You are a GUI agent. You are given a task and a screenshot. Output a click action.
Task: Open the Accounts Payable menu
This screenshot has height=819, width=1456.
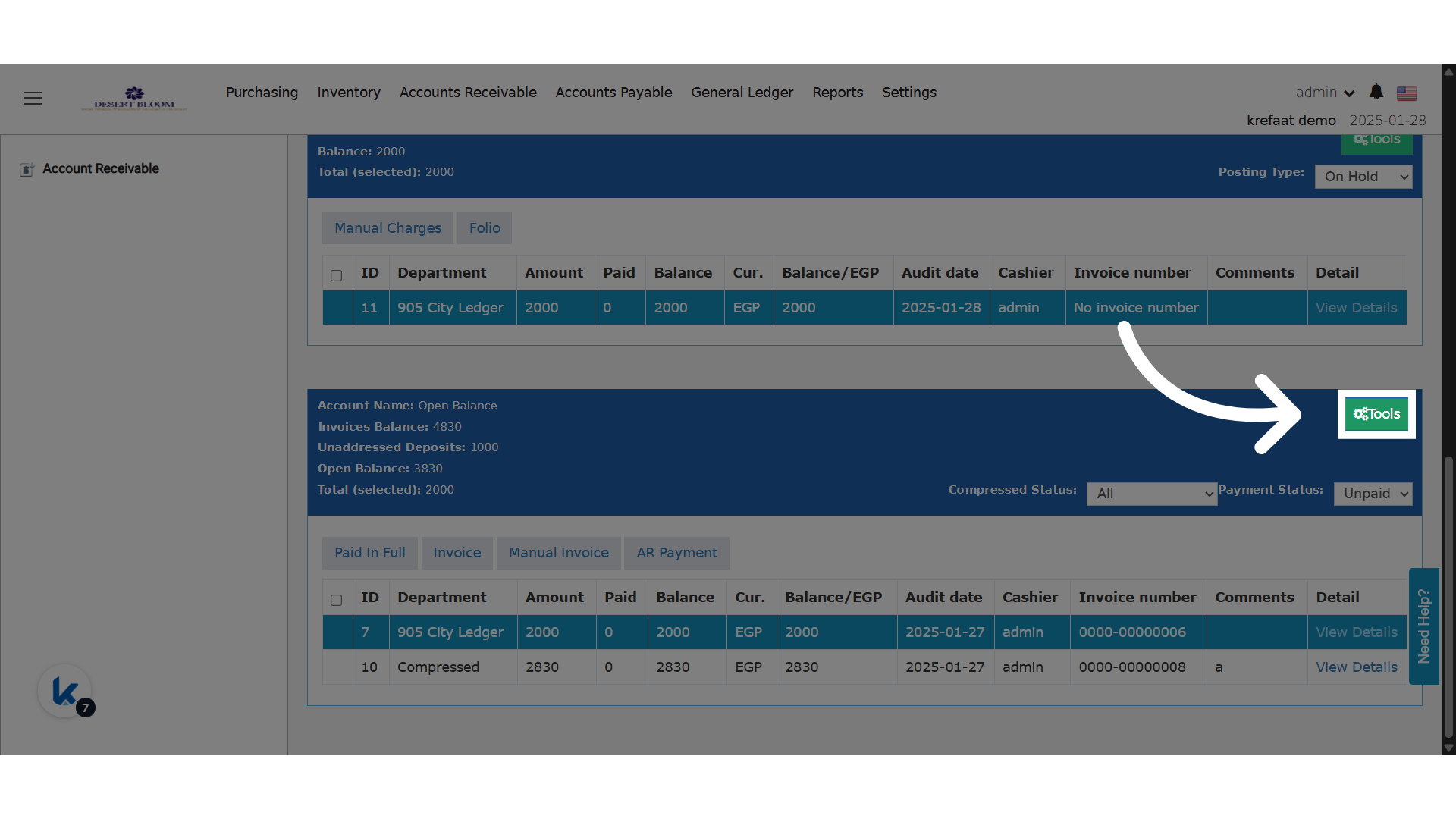point(613,93)
